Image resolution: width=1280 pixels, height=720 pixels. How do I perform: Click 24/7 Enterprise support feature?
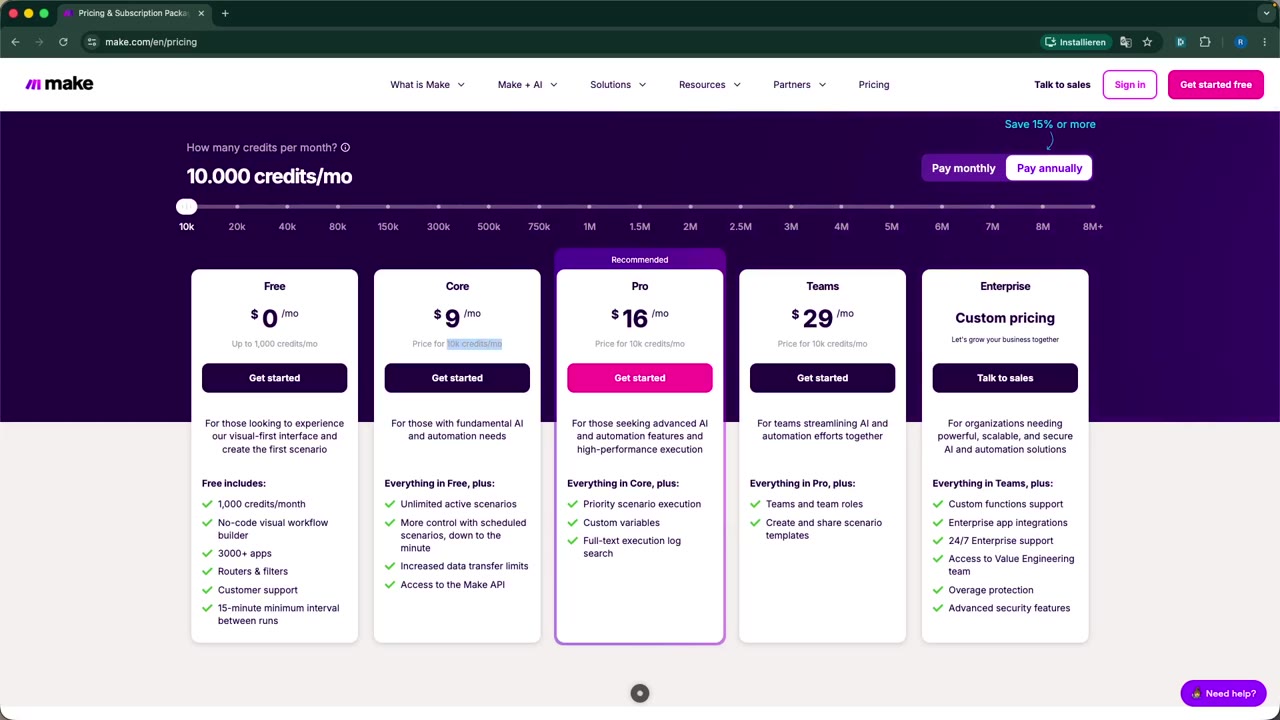tap(1001, 541)
